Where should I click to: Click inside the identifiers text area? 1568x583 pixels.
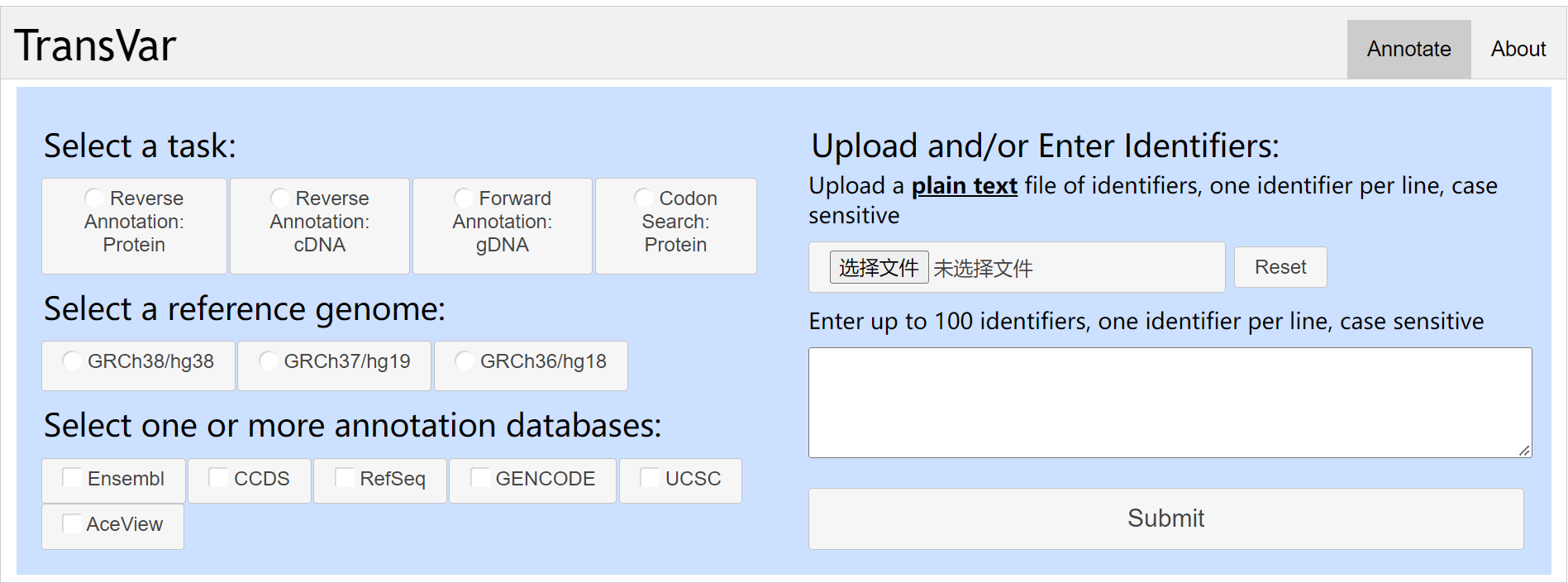pyautogui.click(x=1169, y=403)
